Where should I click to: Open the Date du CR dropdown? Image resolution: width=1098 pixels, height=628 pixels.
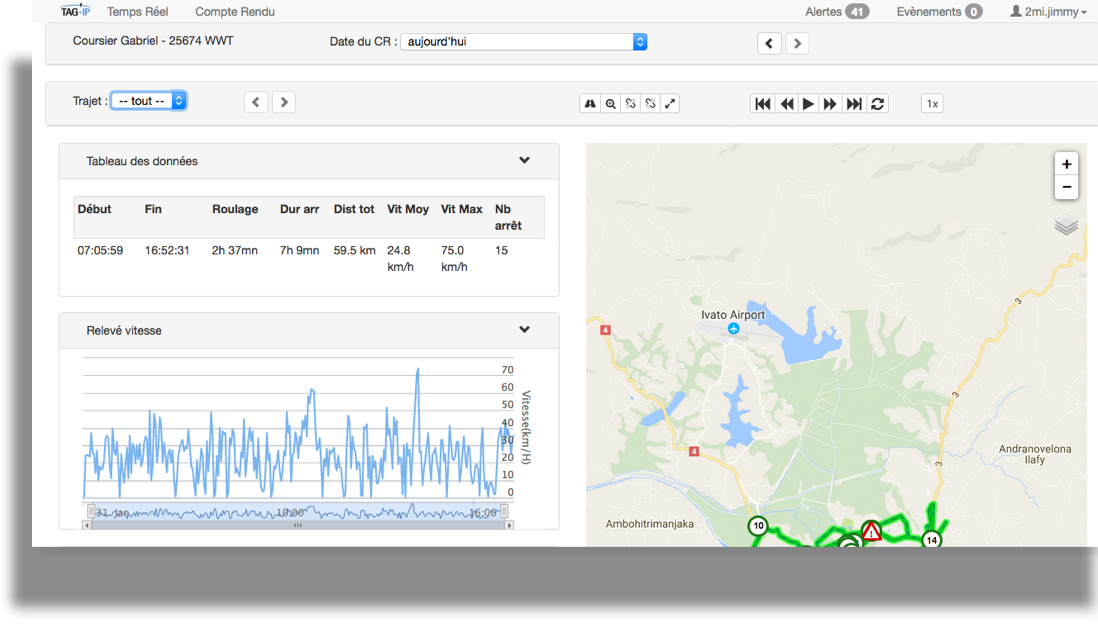(524, 41)
